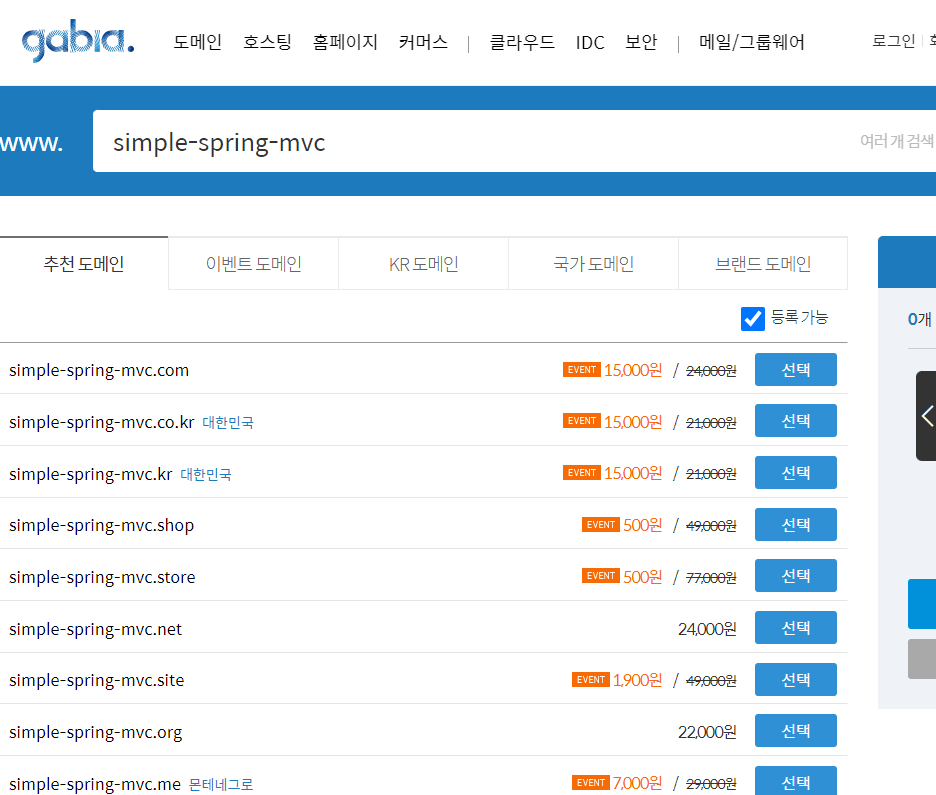This screenshot has width=936, height=795.
Task: Click the EVENT badge on .me row
Action: 591,782
